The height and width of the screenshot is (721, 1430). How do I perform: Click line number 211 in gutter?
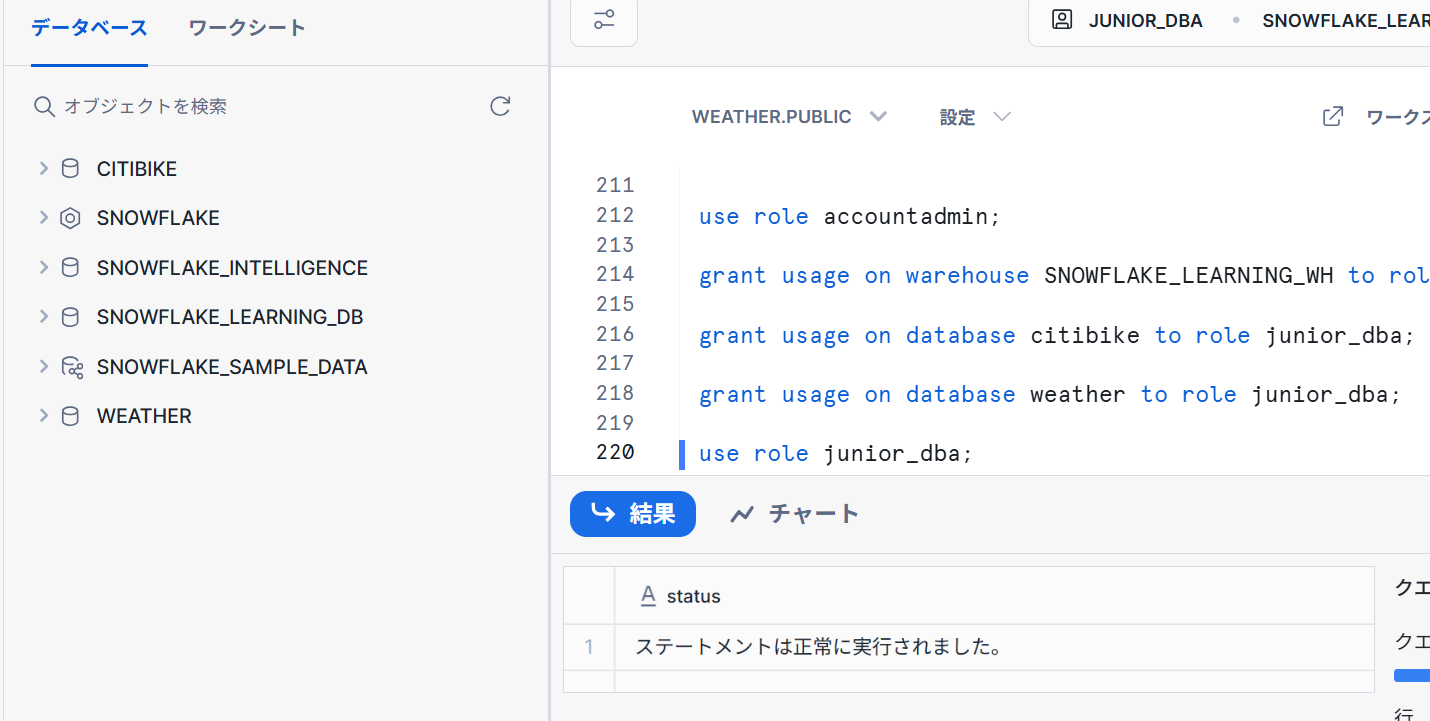pos(615,185)
